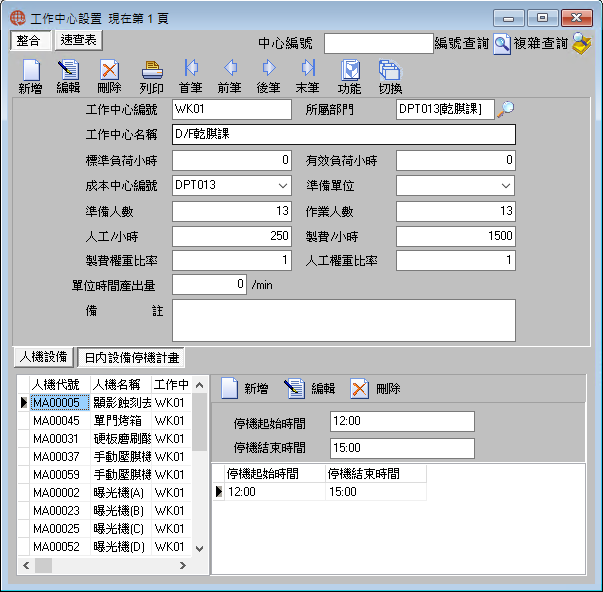Click the 製費權重比率 field
Viewport: 603px width, 592px height.
tap(232, 260)
